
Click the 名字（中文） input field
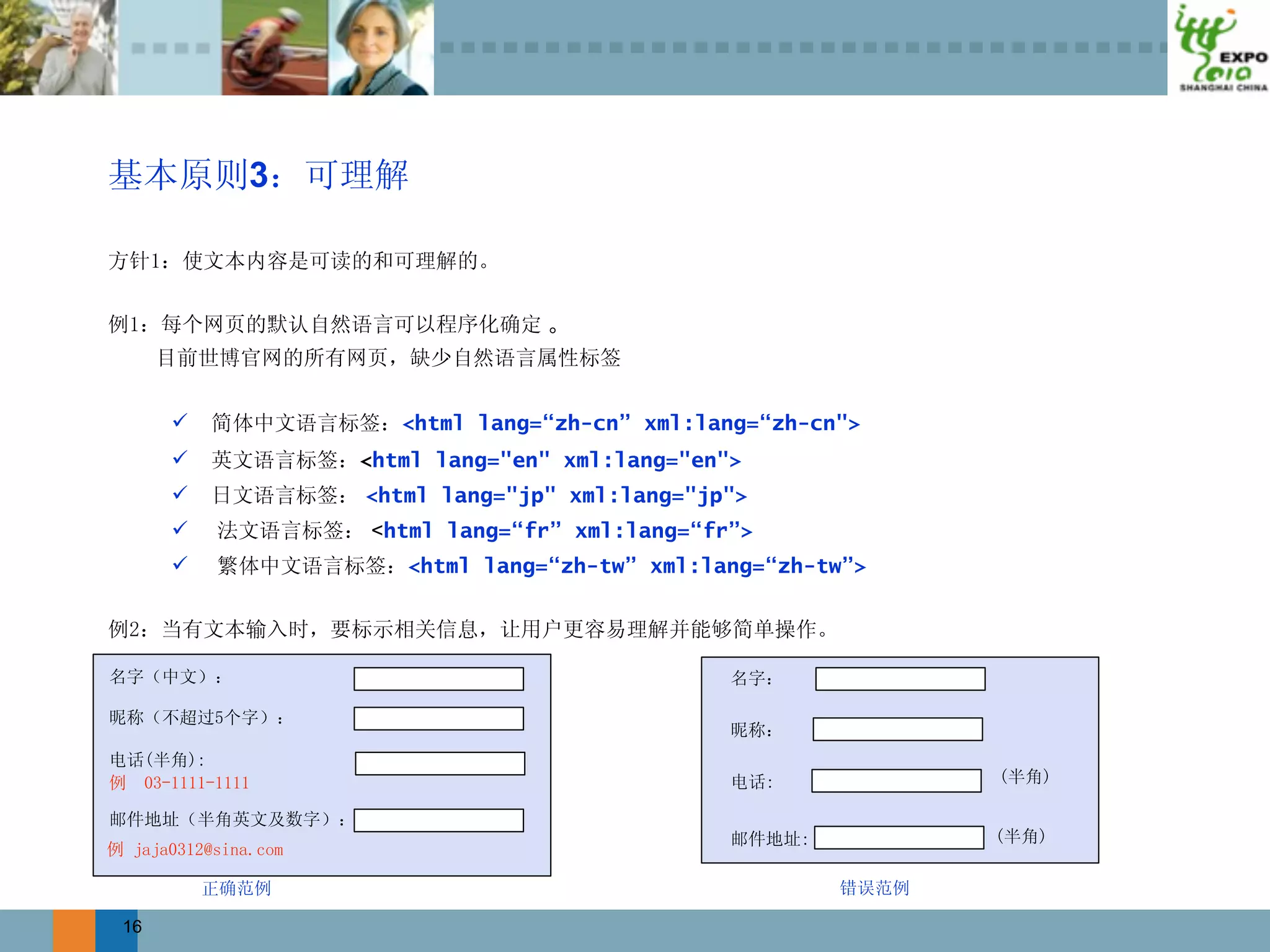[438, 679]
